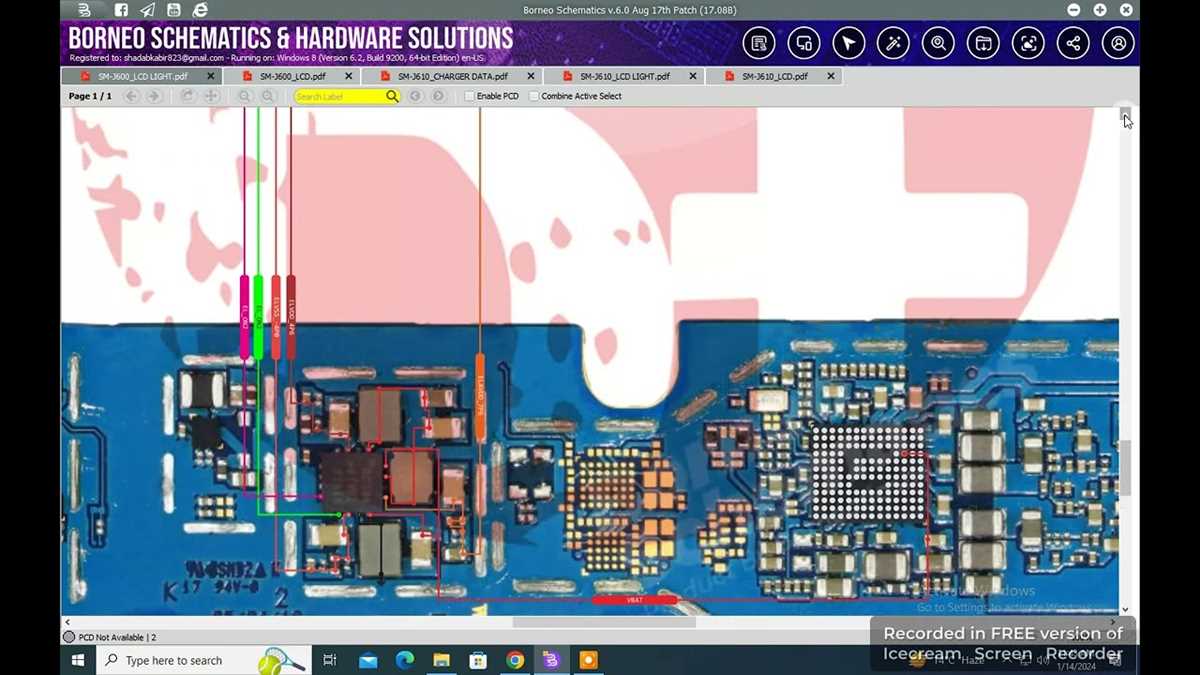Screen dimensions: 1200x675
Task: Click the Borneo logo icon in the title bar
Action: click(x=85, y=10)
